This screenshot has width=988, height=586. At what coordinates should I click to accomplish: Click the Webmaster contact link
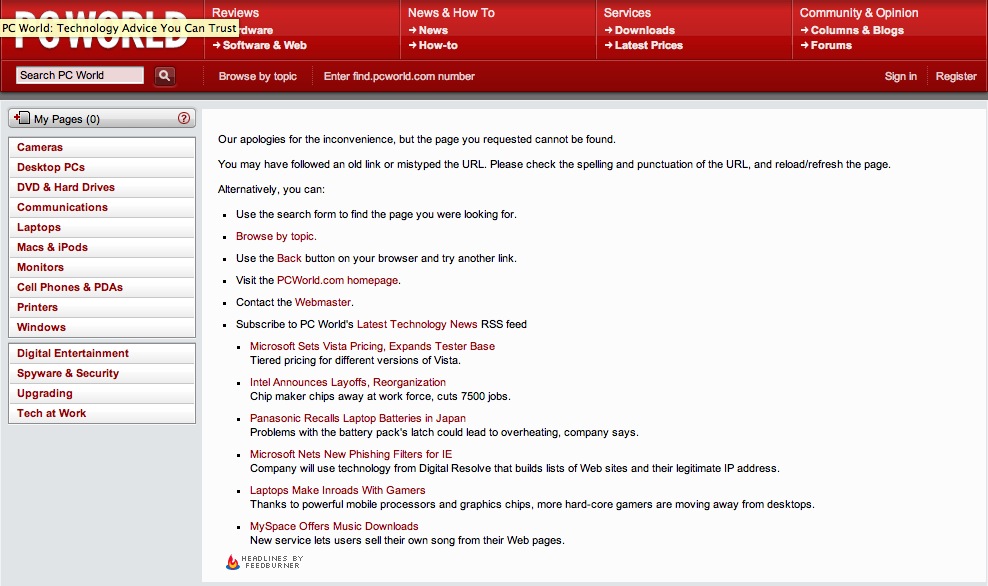point(323,302)
